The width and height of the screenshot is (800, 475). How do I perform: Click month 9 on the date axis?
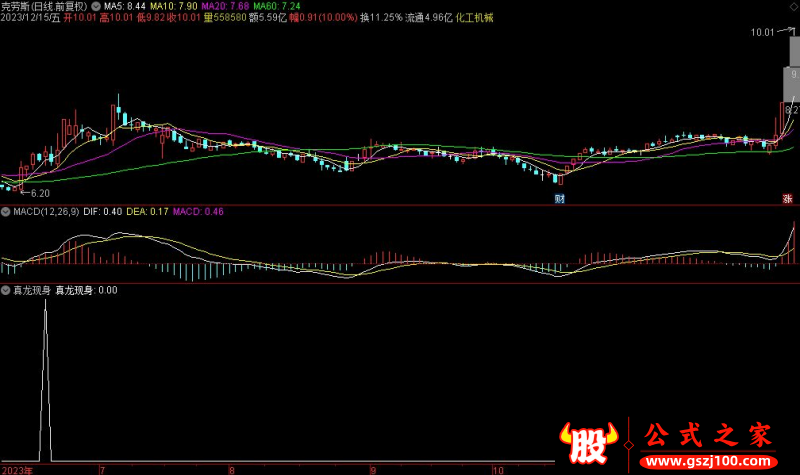coord(373,468)
